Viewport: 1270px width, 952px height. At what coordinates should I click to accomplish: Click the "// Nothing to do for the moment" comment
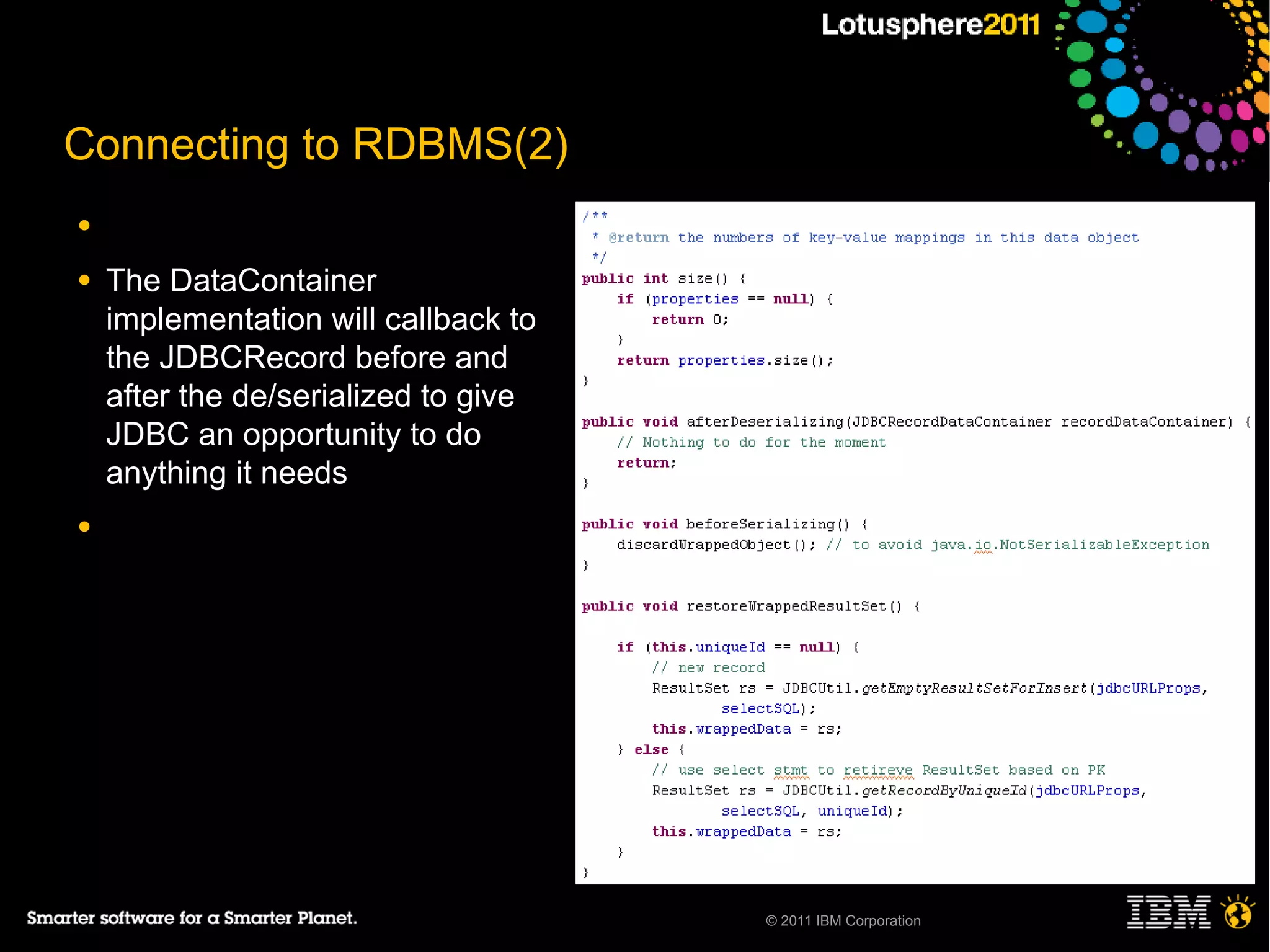point(752,442)
